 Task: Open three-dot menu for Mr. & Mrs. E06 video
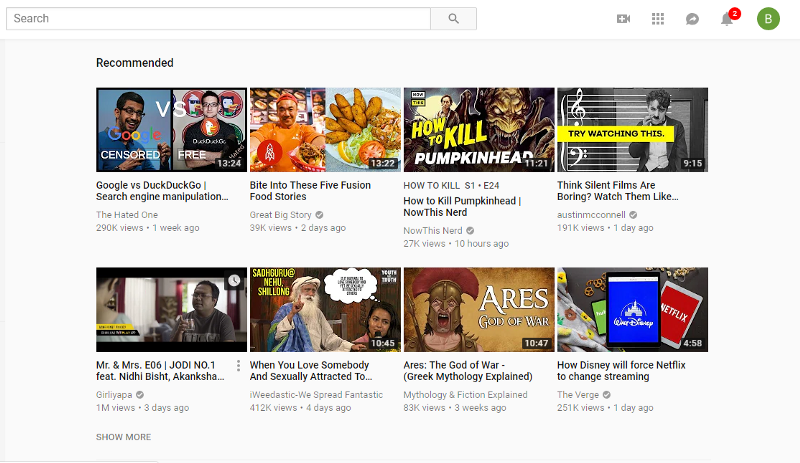[x=238, y=365]
